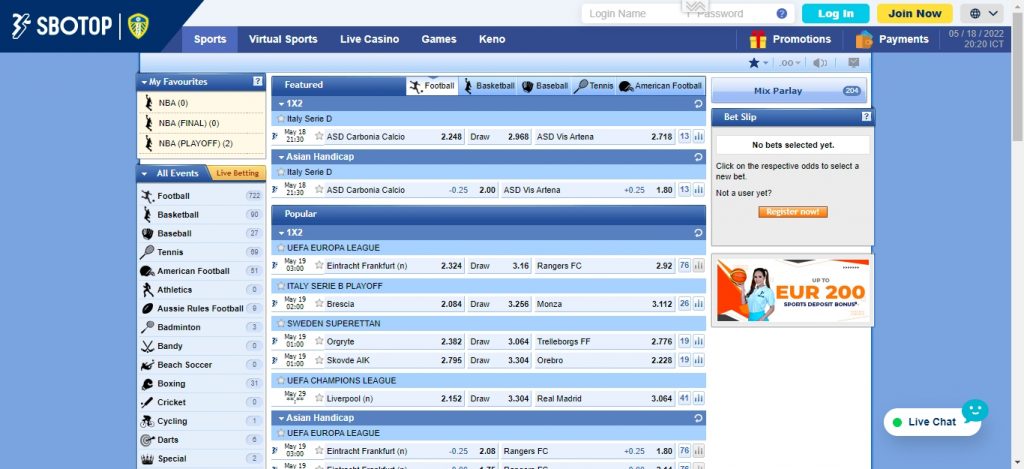Select Cycling icon in sports list
Viewport: 1024px width, 469px height.
click(x=148, y=421)
